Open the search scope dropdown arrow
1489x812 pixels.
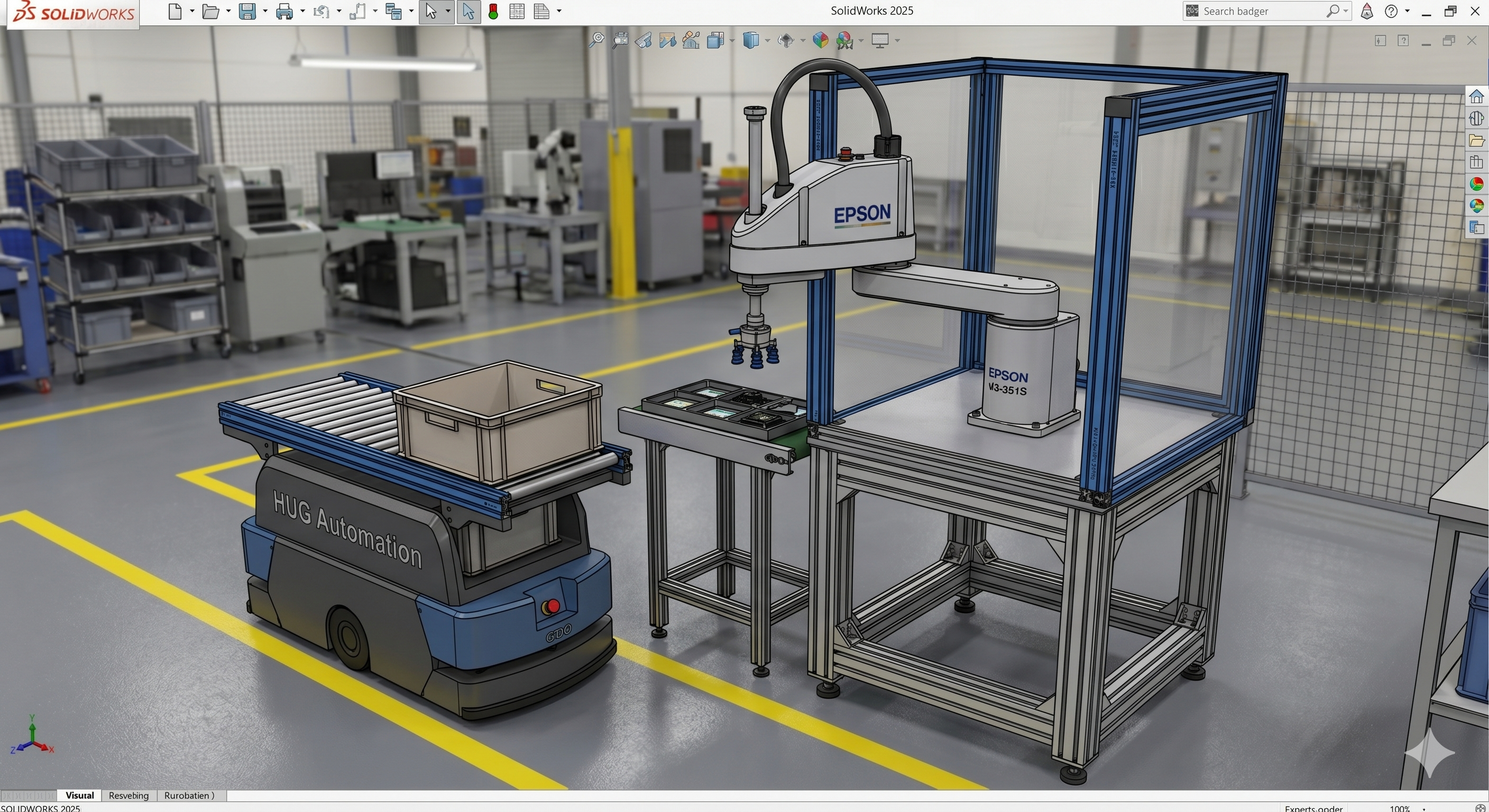pos(1346,12)
